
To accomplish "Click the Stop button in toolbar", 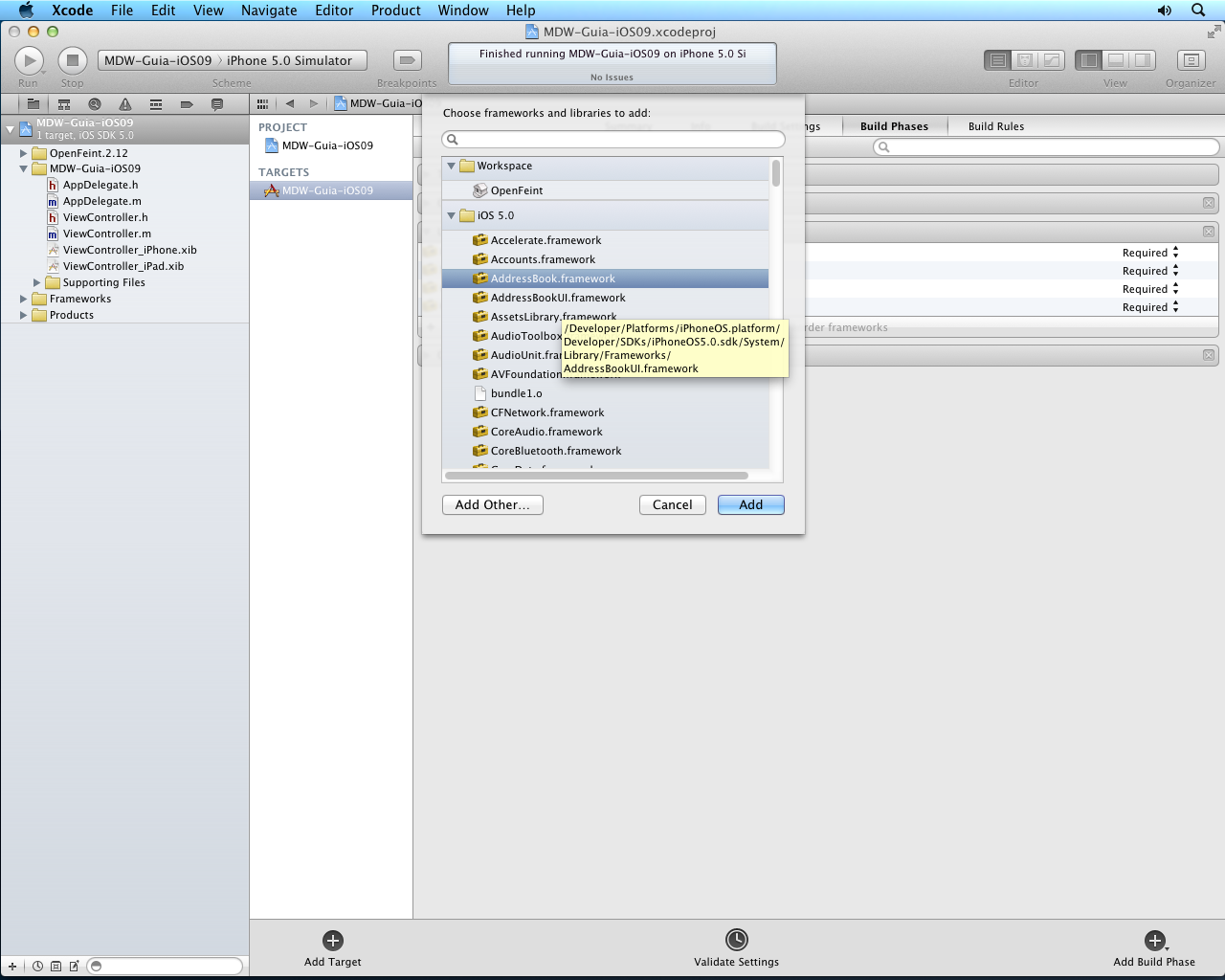I will [x=73, y=60].
